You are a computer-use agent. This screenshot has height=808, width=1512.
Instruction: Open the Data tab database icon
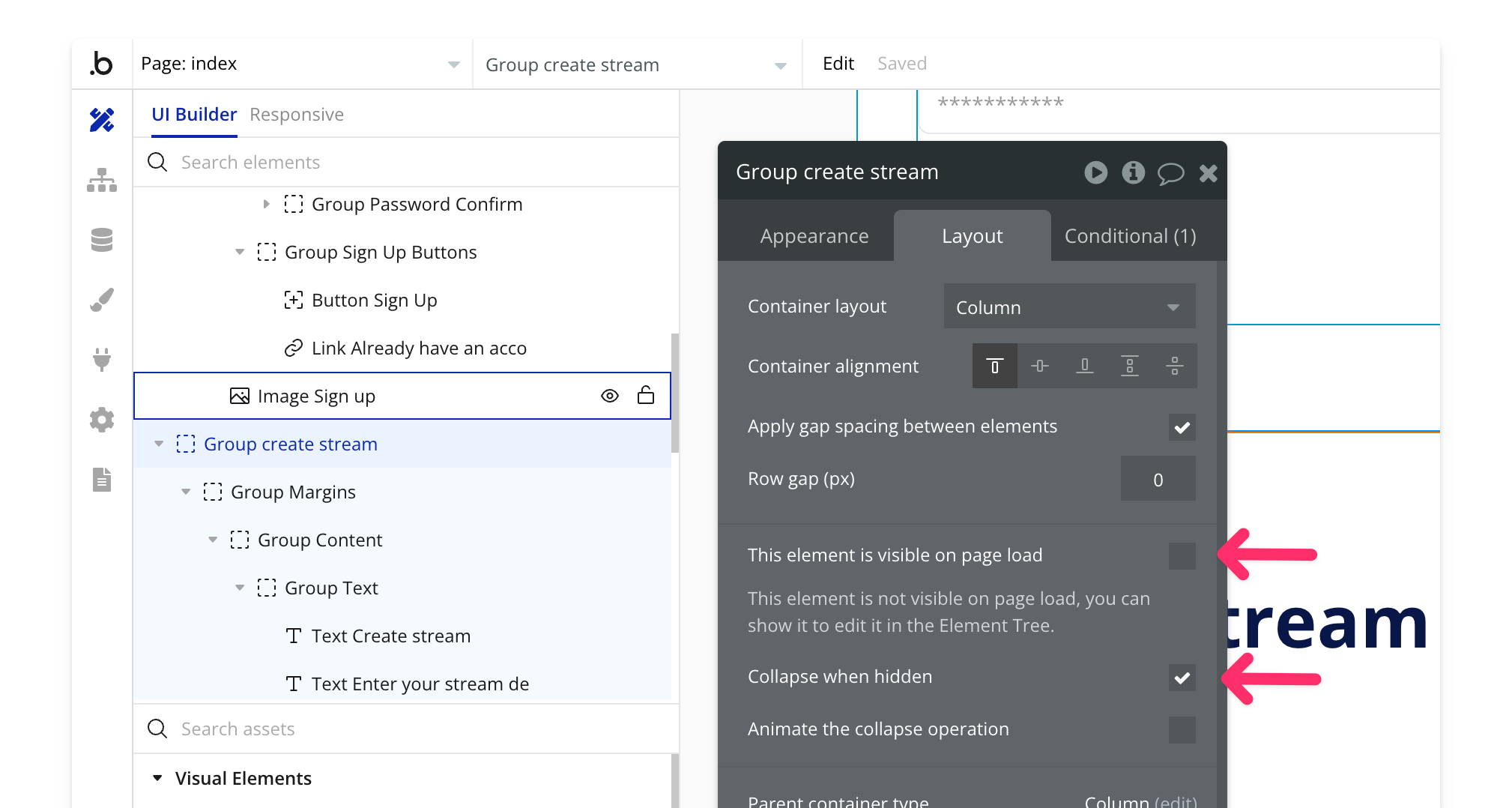(102, 240)
